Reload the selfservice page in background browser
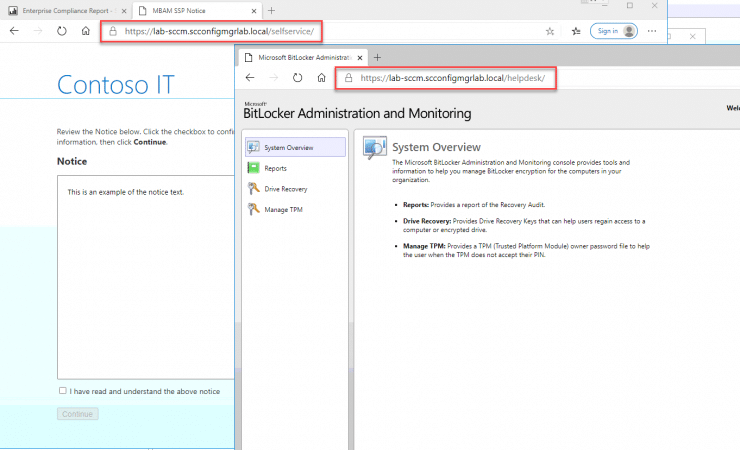This screenshot has width=740, height=450. pyautogui.click(x=62, y=31)
